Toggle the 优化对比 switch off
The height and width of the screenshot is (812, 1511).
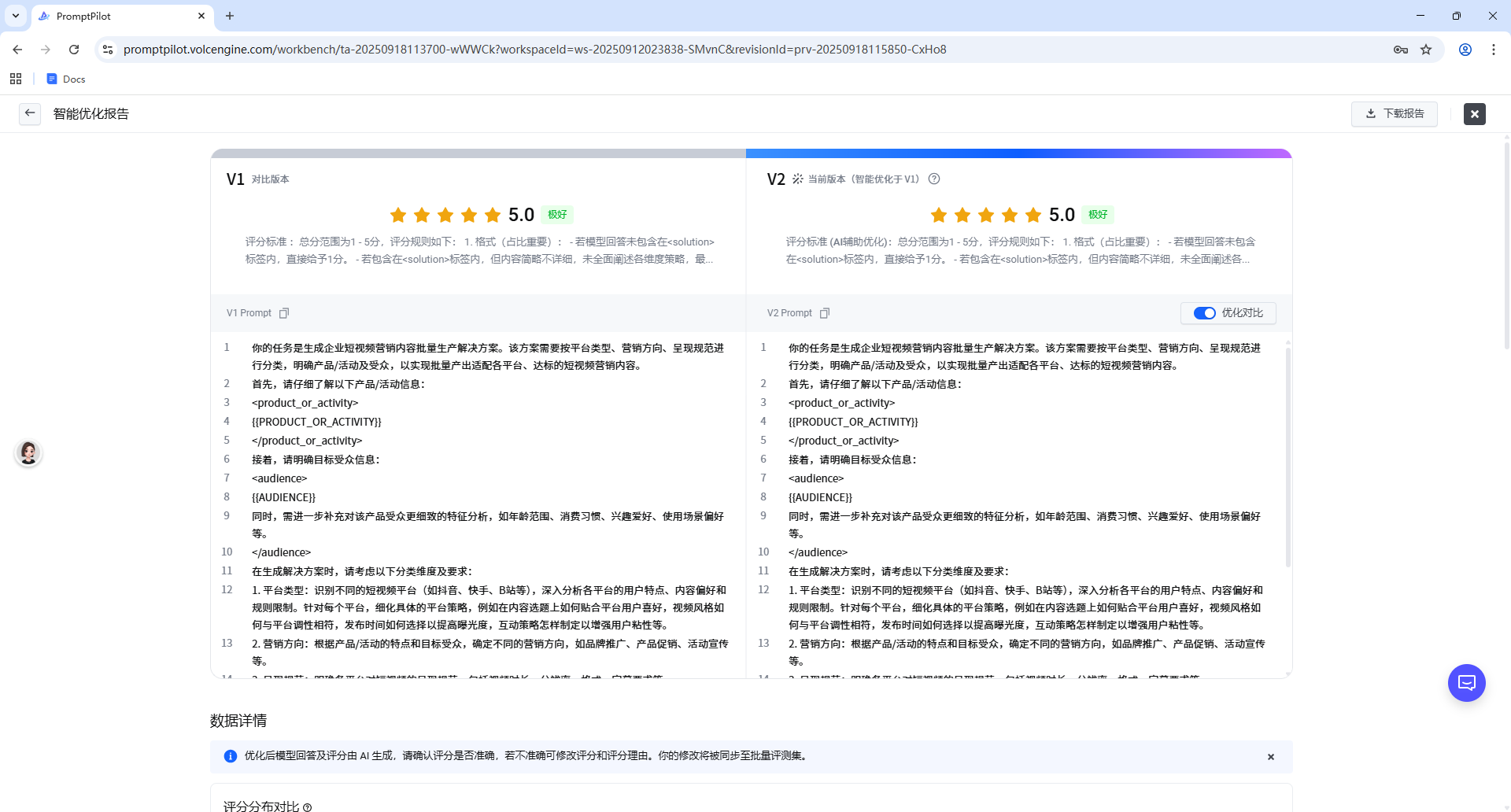(1205, 313)
